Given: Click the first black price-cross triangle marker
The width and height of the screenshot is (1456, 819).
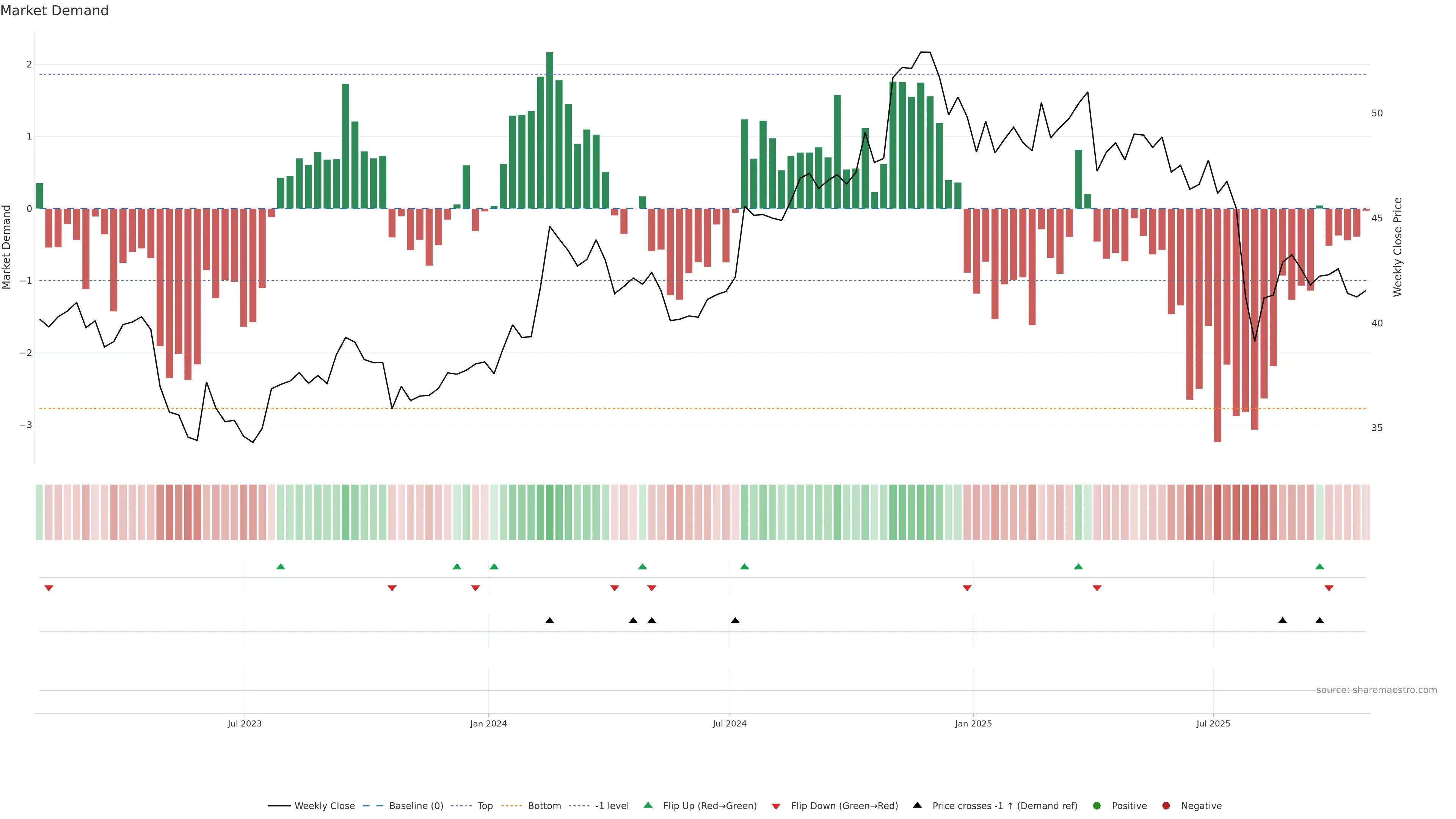Looking at the screenshot, I should (x=549, y=621).
